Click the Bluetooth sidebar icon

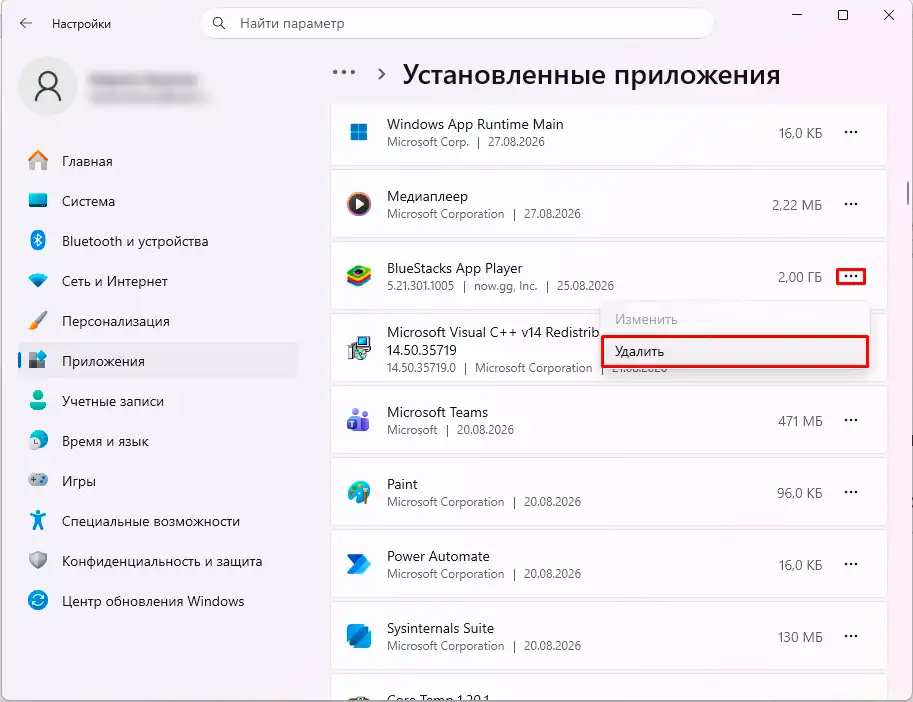click(x=38, y=240)
